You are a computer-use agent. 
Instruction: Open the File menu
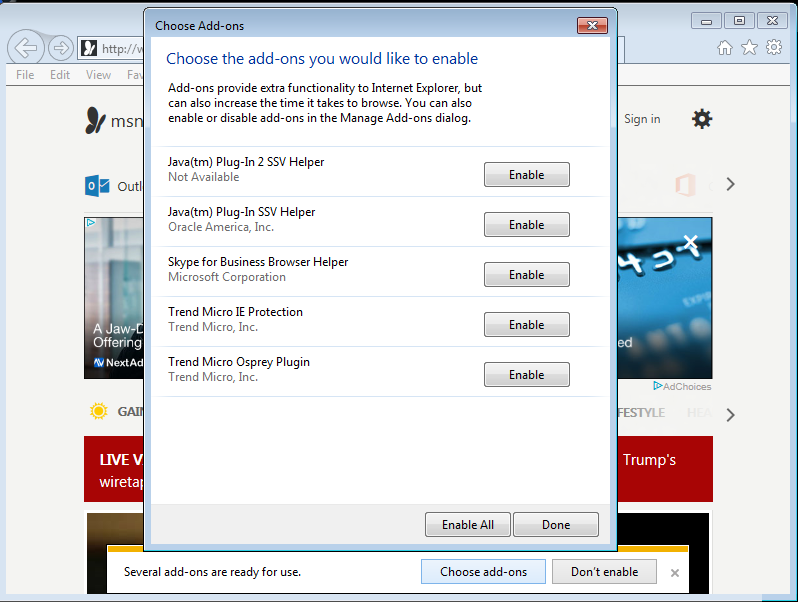25,75
